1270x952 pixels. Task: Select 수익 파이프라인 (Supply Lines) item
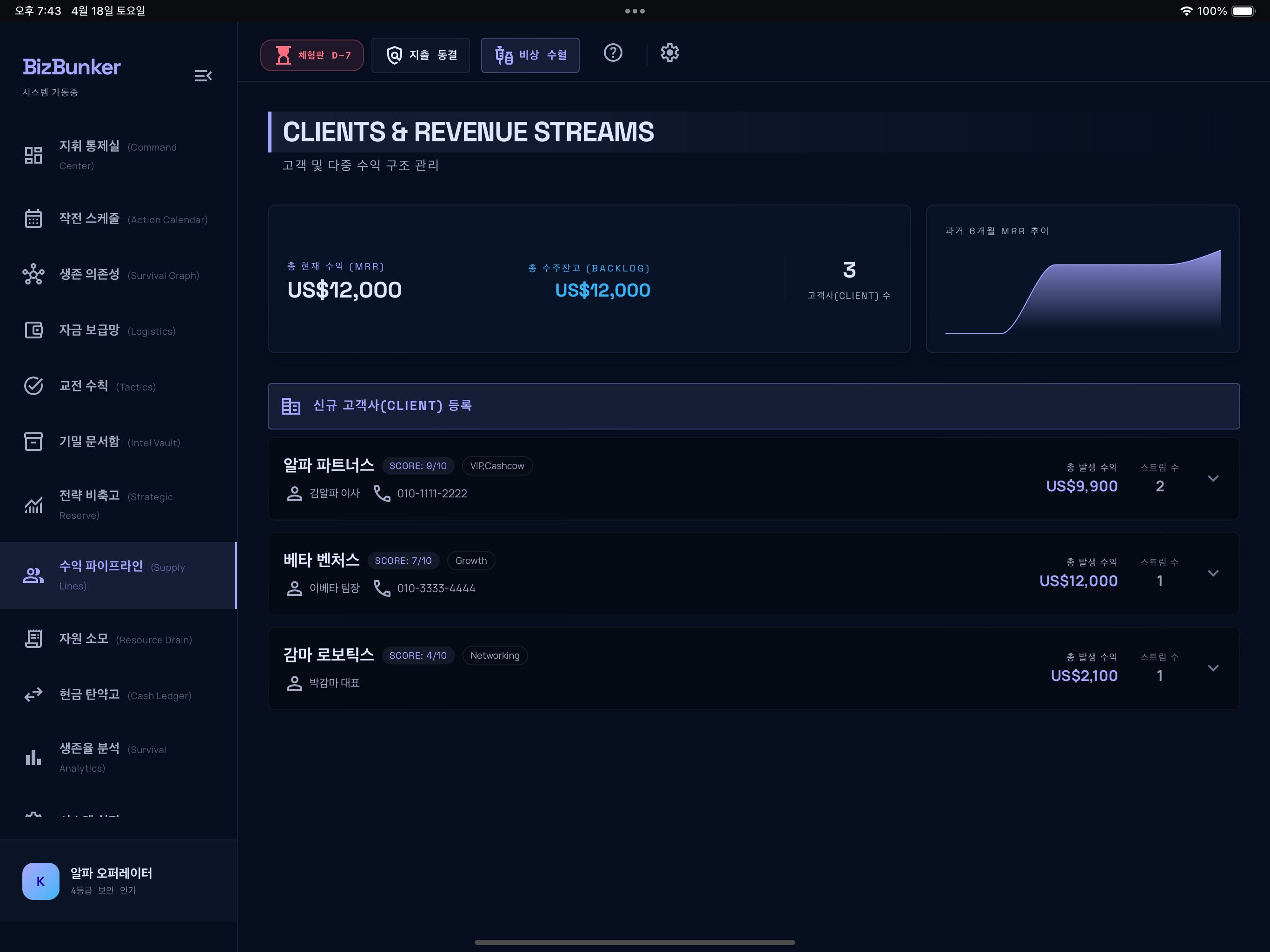click(x=118, y=575)
